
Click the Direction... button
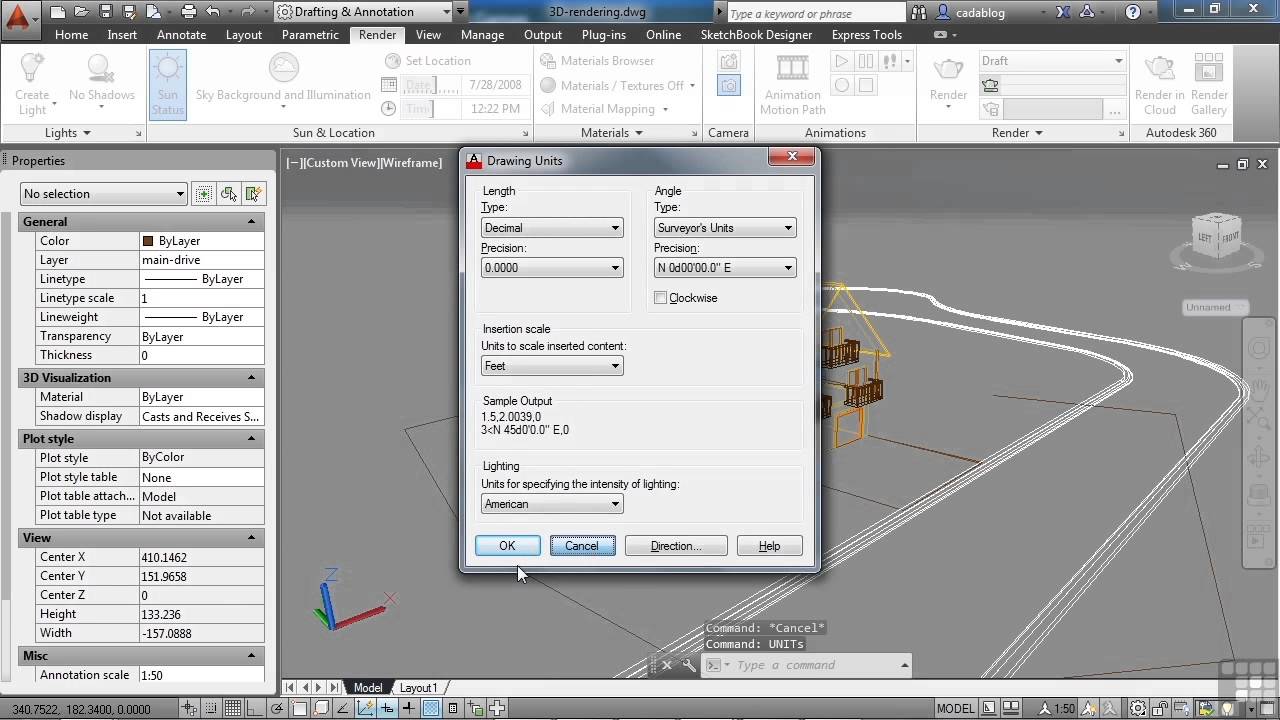[676, 546]
